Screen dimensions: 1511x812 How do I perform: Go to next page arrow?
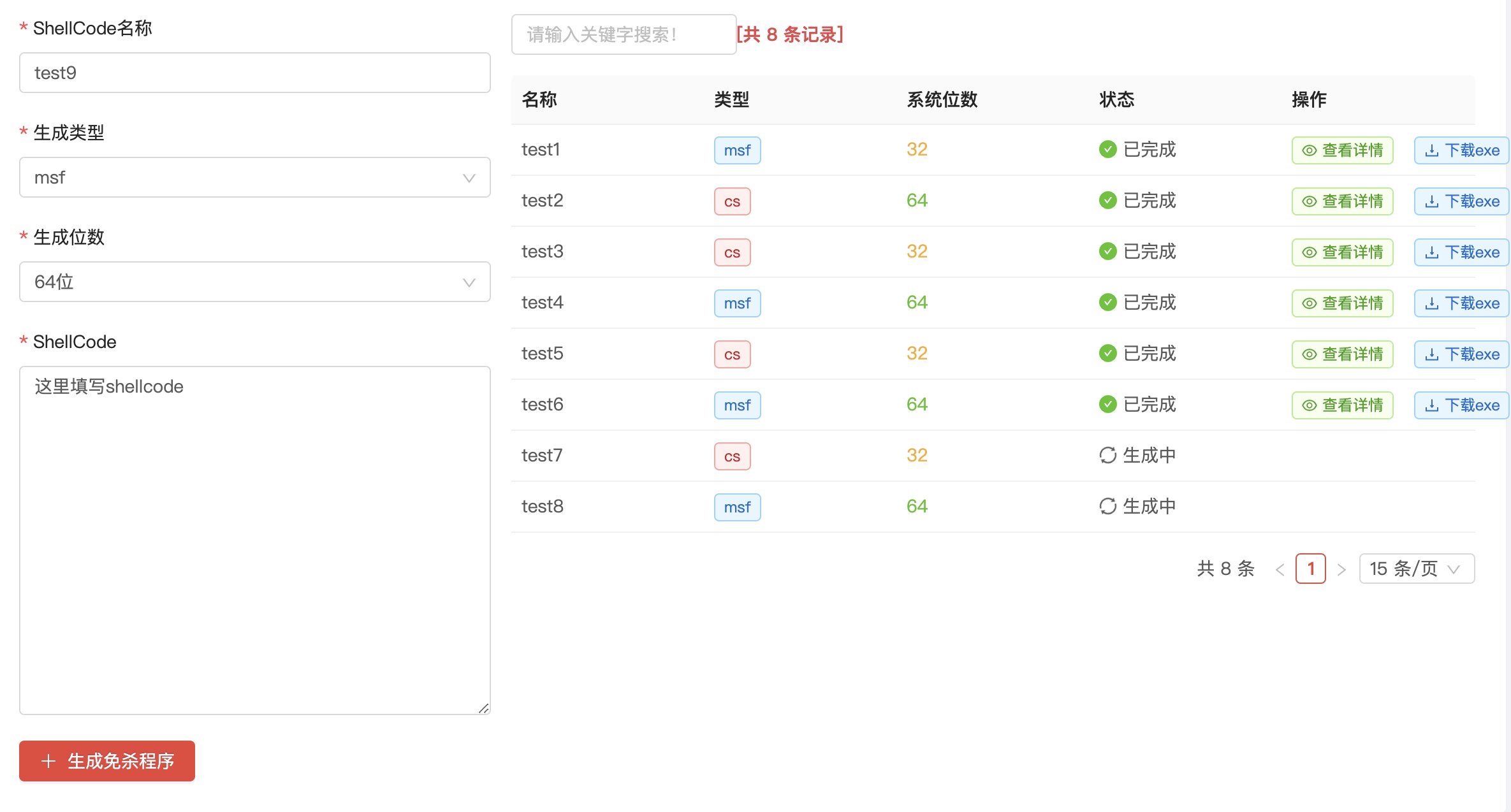click(x=1341, y=569)
